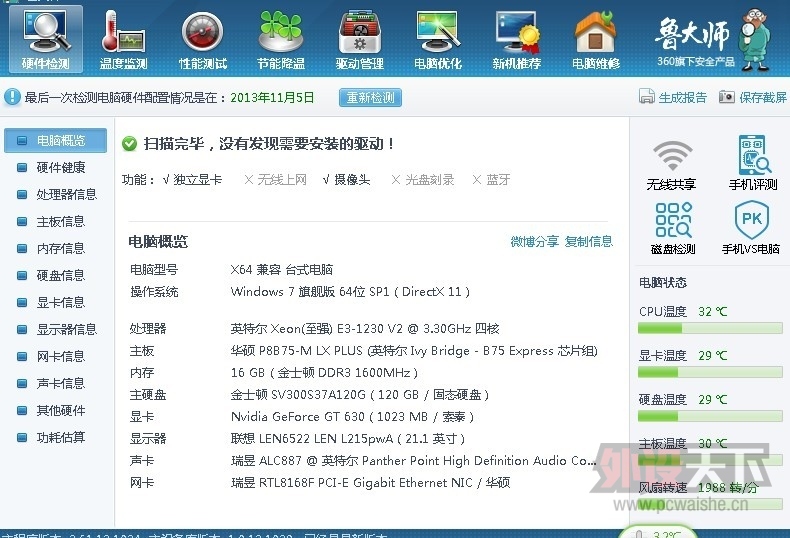Open the 硬件检测 hardware detection tool
The width and height of the screenshot is (790, 538).
45,39
